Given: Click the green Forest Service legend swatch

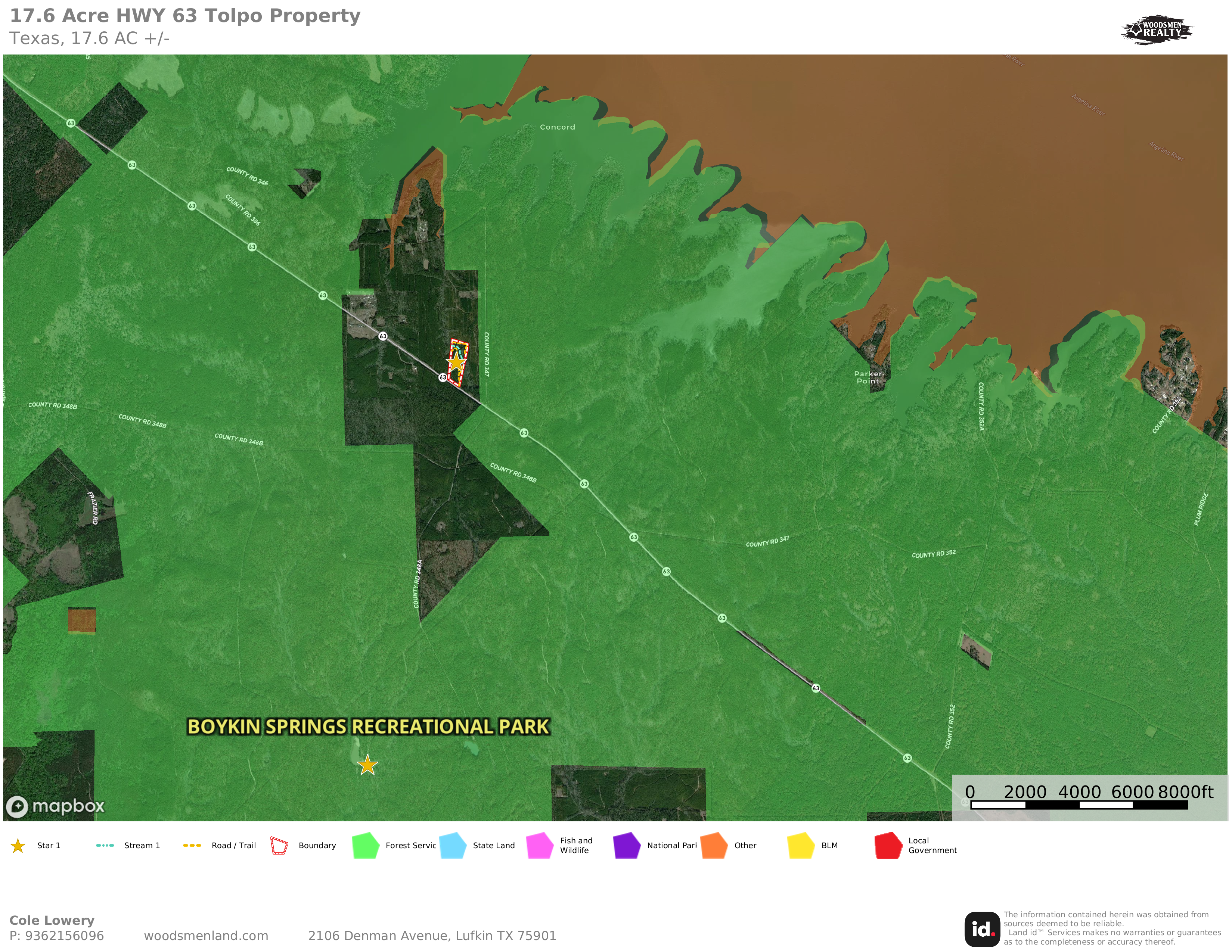Looking at the screenshot, I should point(365,845).
